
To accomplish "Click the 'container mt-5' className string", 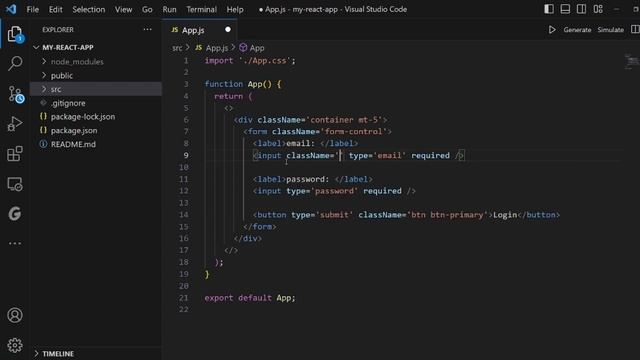I will pos(343,120).
